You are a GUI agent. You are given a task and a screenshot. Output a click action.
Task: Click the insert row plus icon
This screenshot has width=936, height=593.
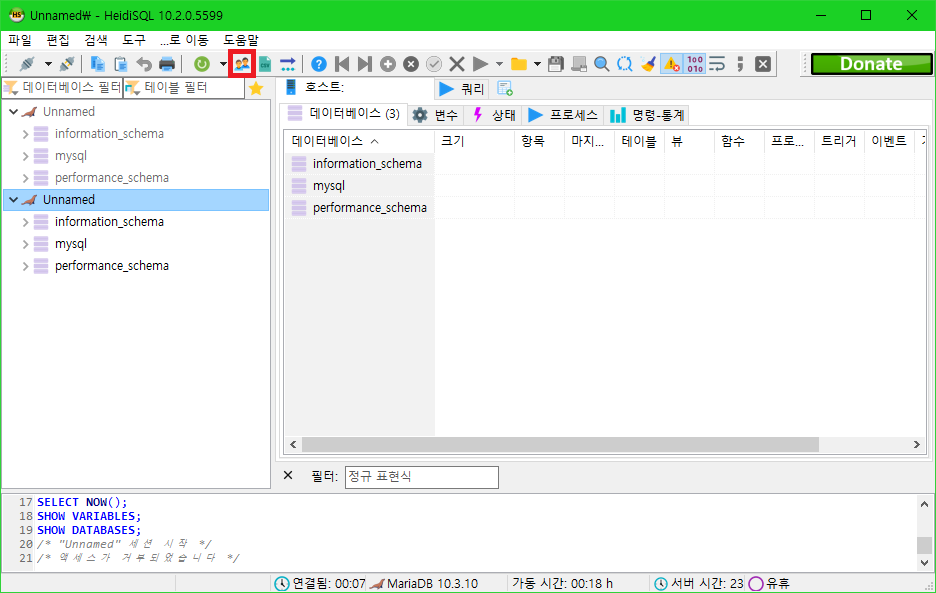tap(388, 64)
